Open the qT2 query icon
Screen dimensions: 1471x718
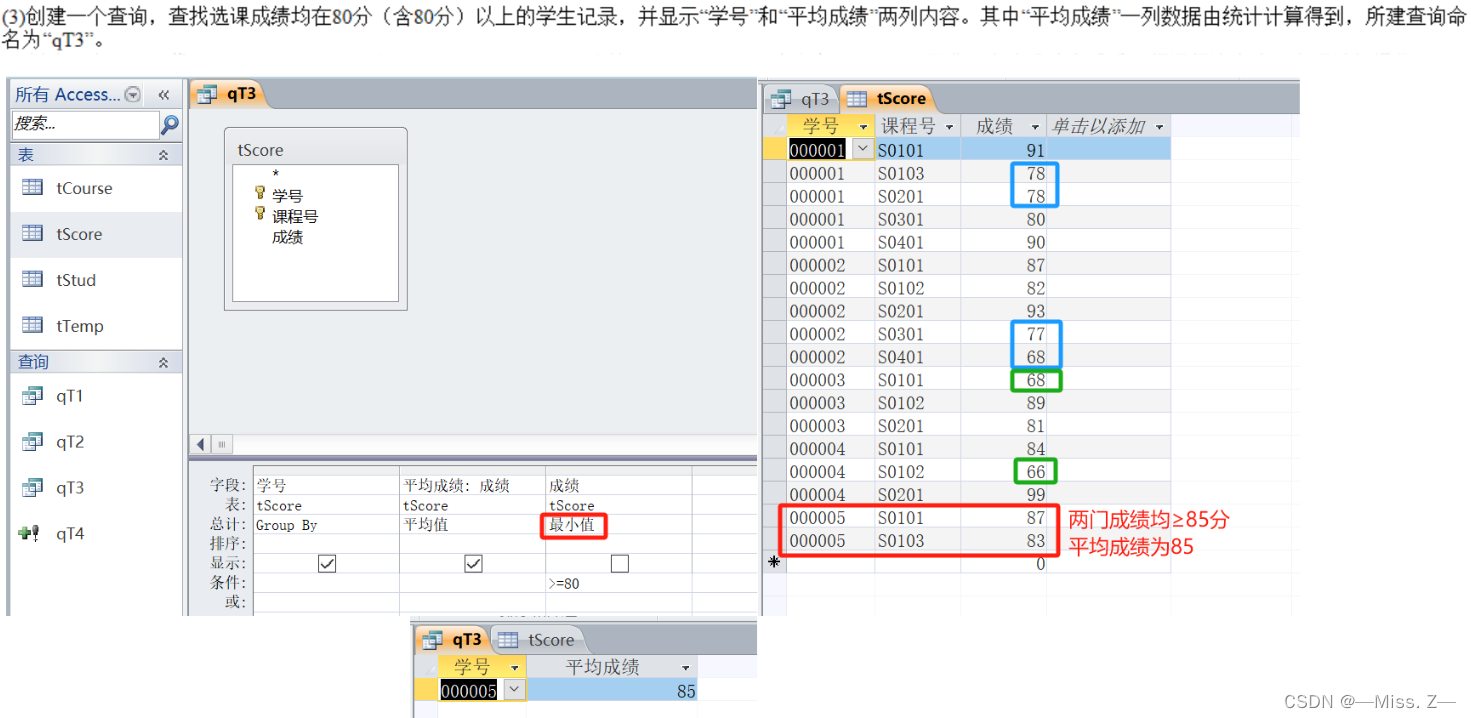(x=33, y=442)
